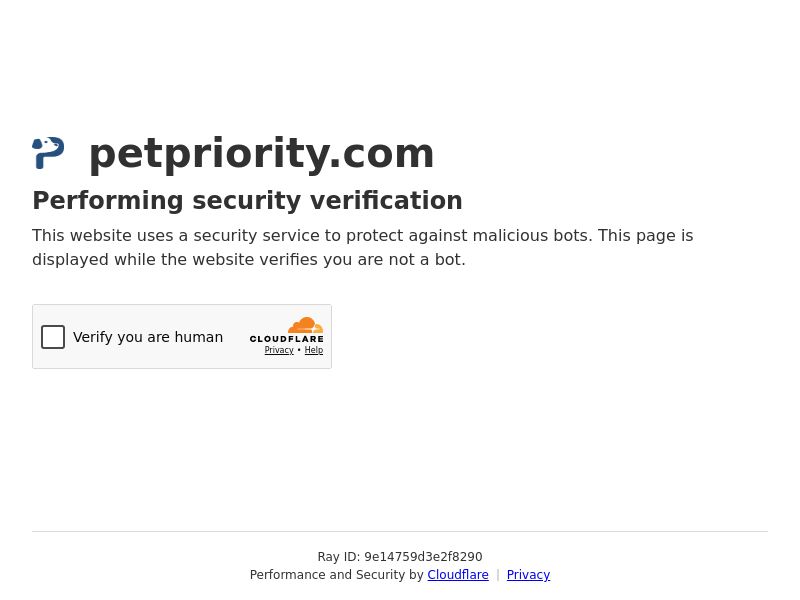Click the petpriority.com heading text
Viewport: 800px width, 600px height.
tap(261, 153)
